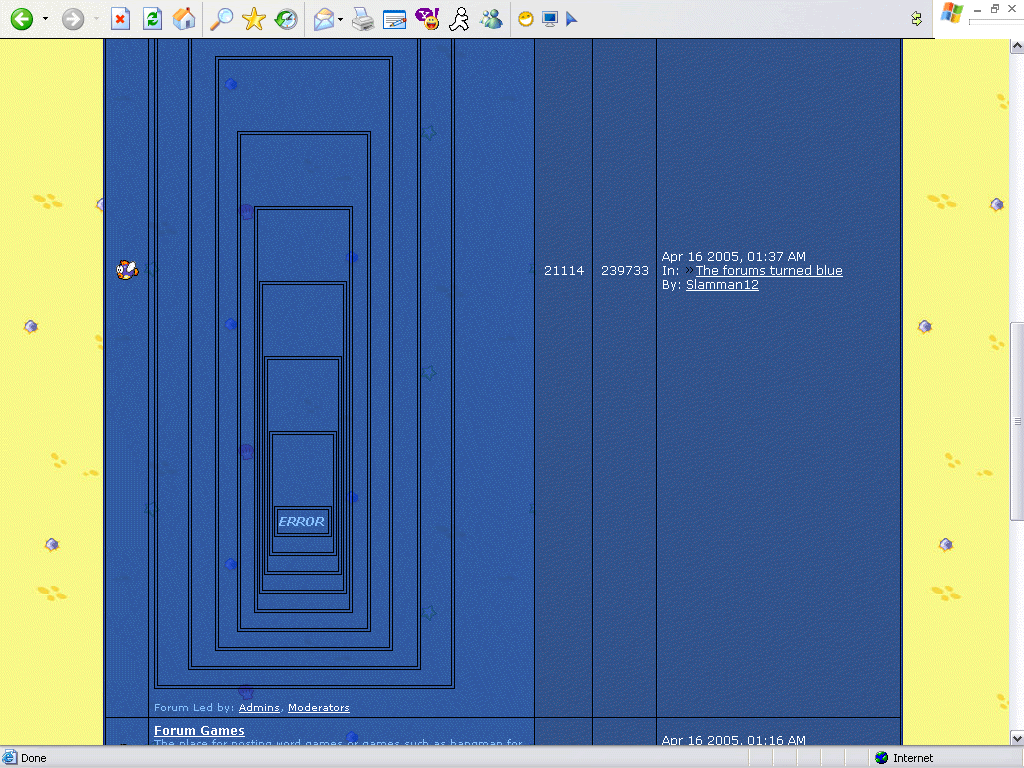Open "The forums turned blue" thread link
The width and height of the screenshot is (1024, 768).
768,271
